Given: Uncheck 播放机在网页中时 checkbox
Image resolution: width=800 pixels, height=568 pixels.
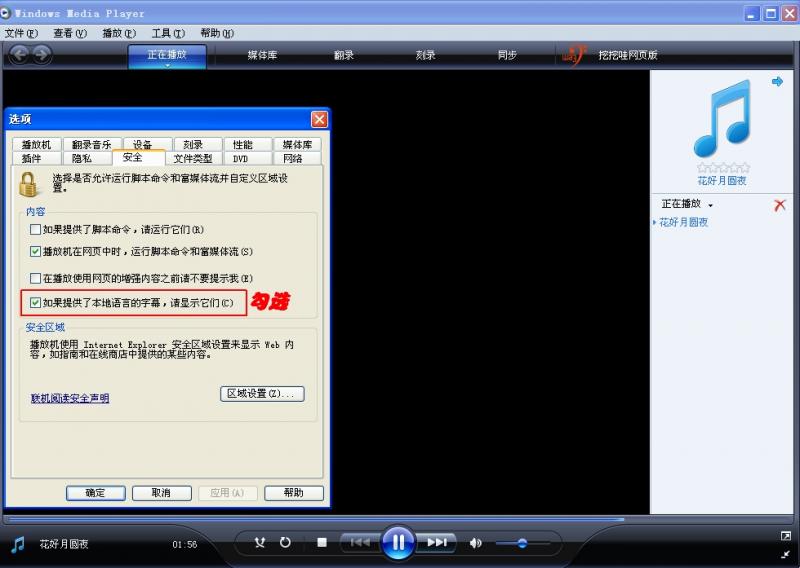Looking at the screenshot, I should (36, 252).
